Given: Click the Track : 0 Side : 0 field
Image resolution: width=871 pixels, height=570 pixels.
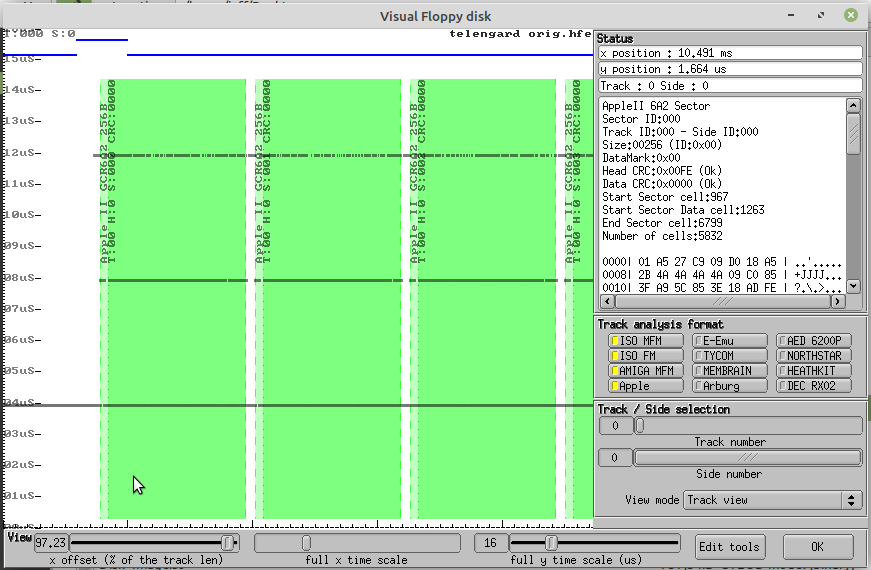Looking at the screenshot, I should point(730,86).
